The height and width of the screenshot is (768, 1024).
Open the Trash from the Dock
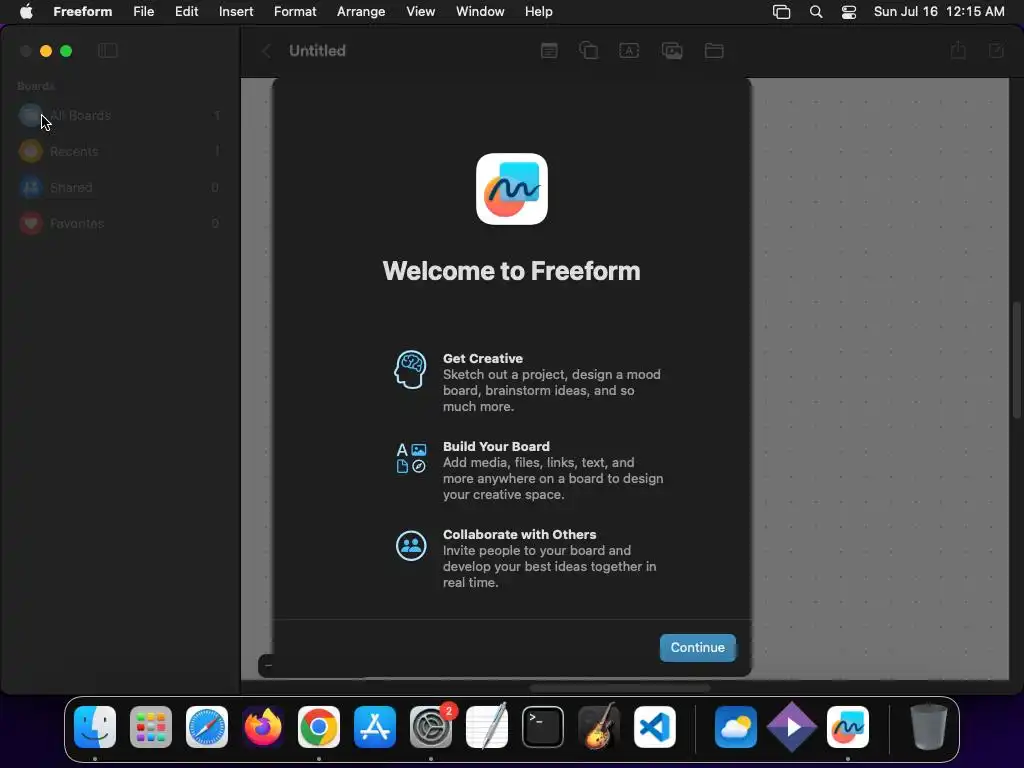[x=928, y=727]
